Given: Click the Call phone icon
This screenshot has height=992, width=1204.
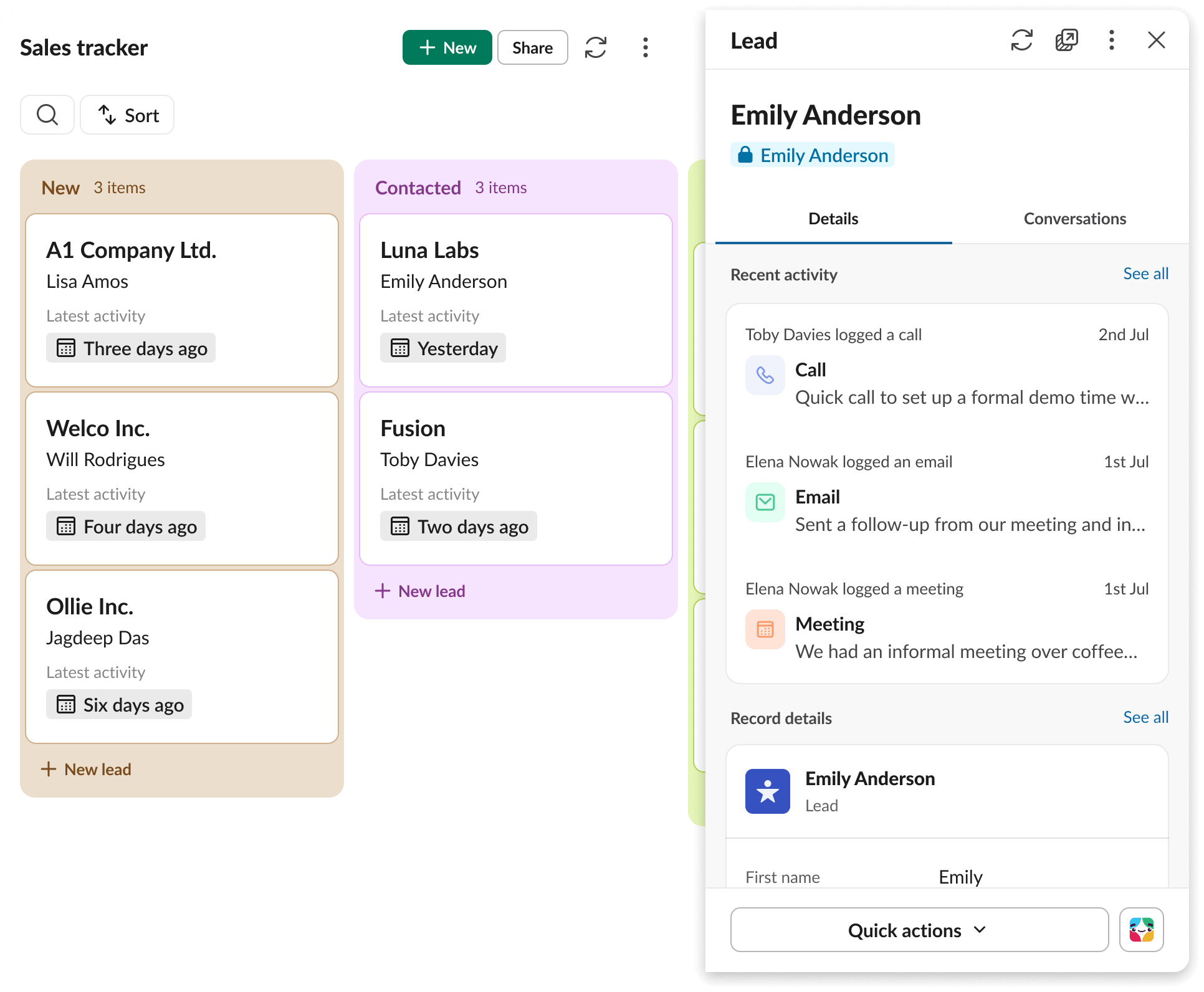Looking at the screenshot, I should [765, 375].
